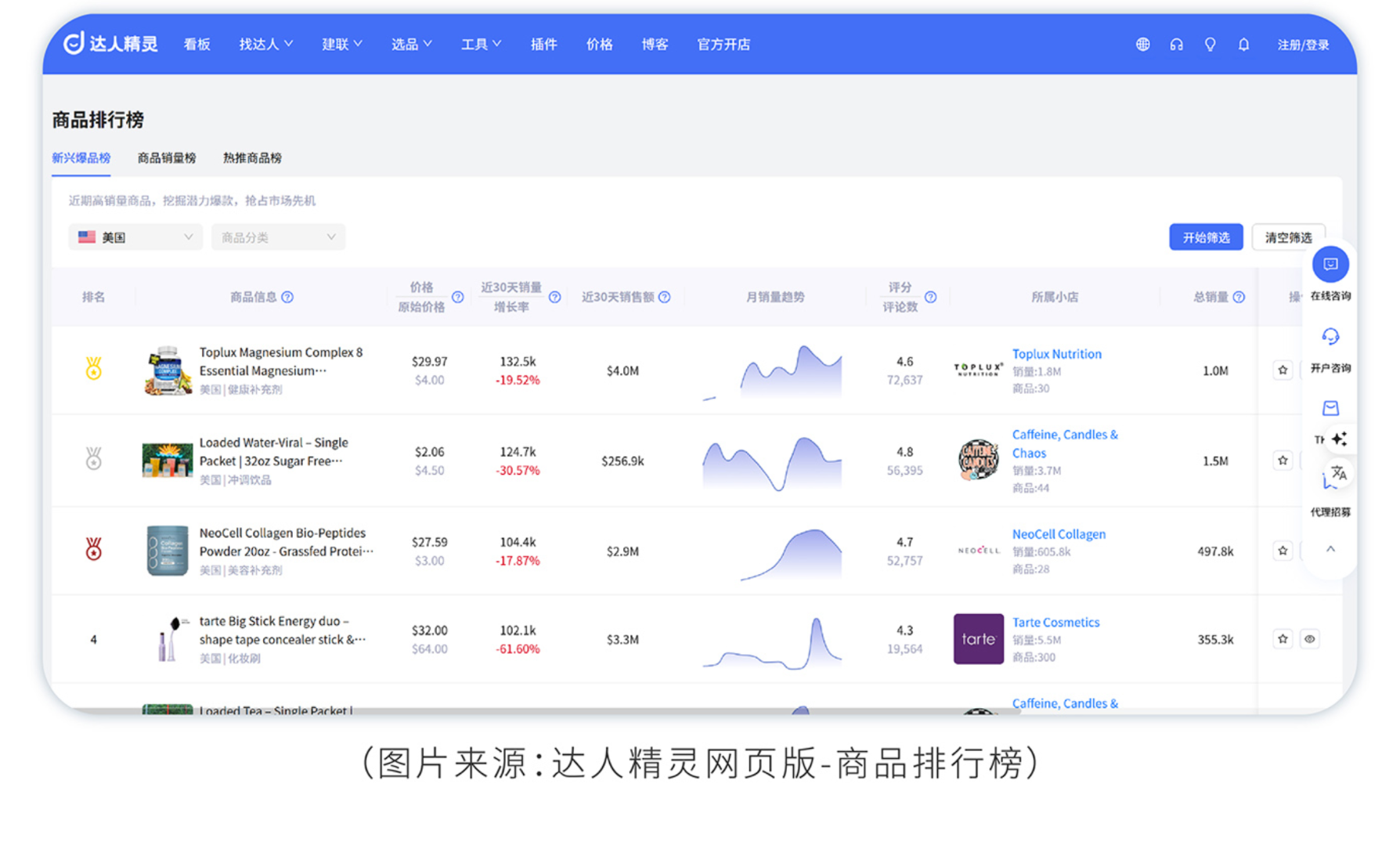
Task: Click the account opening consultation icon
Action: tap(1330, 337)
